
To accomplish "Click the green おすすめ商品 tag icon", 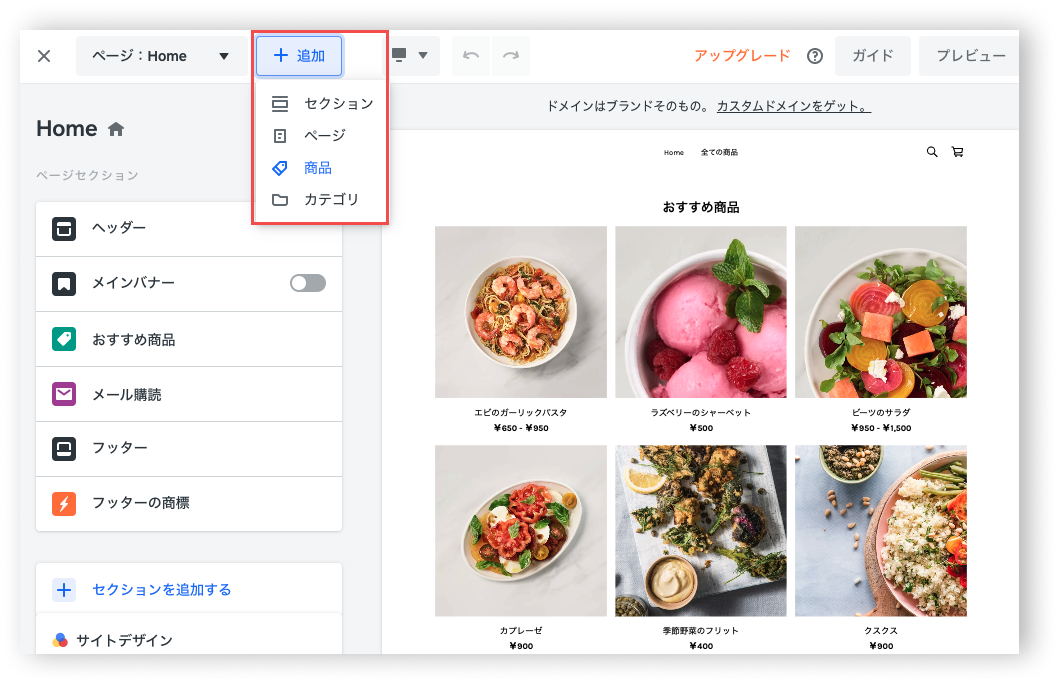I will pyautogui.click(x=64, y=339).
